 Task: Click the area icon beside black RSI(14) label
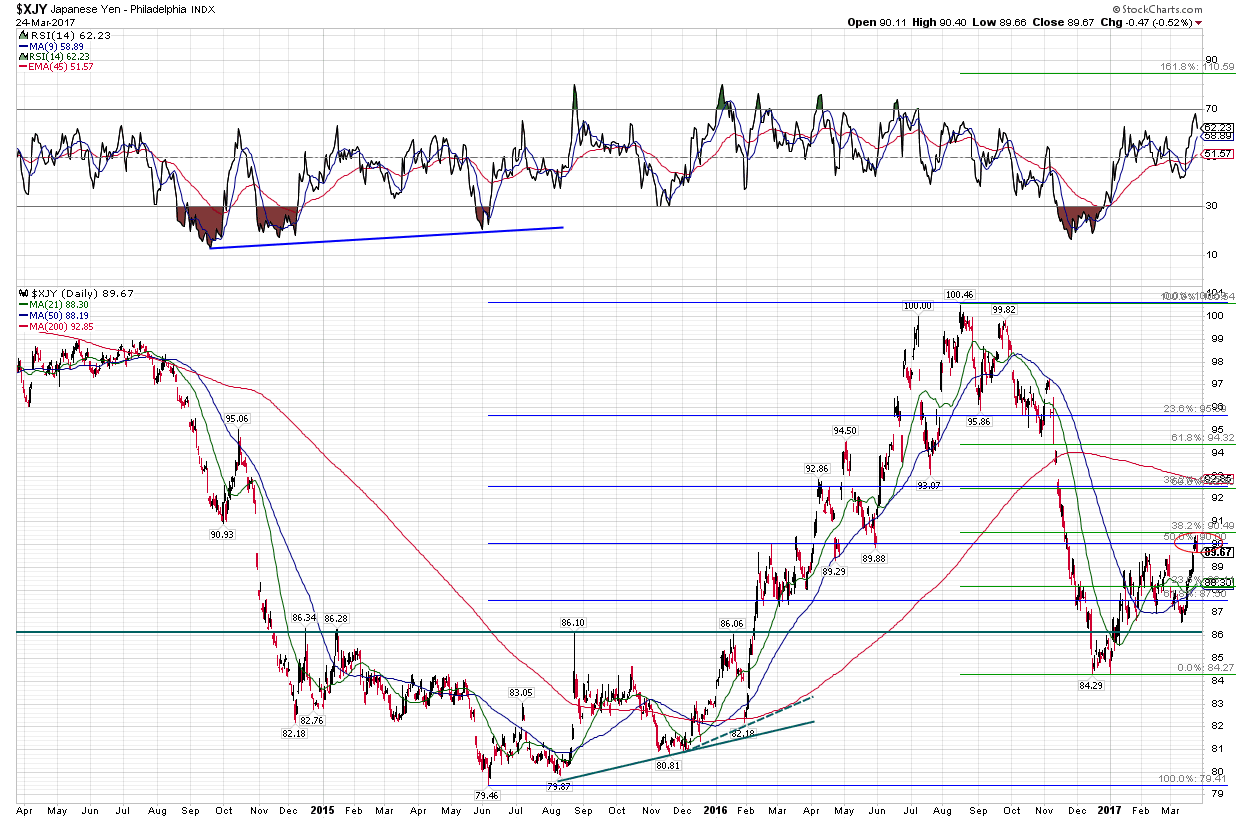coord(21,34)
